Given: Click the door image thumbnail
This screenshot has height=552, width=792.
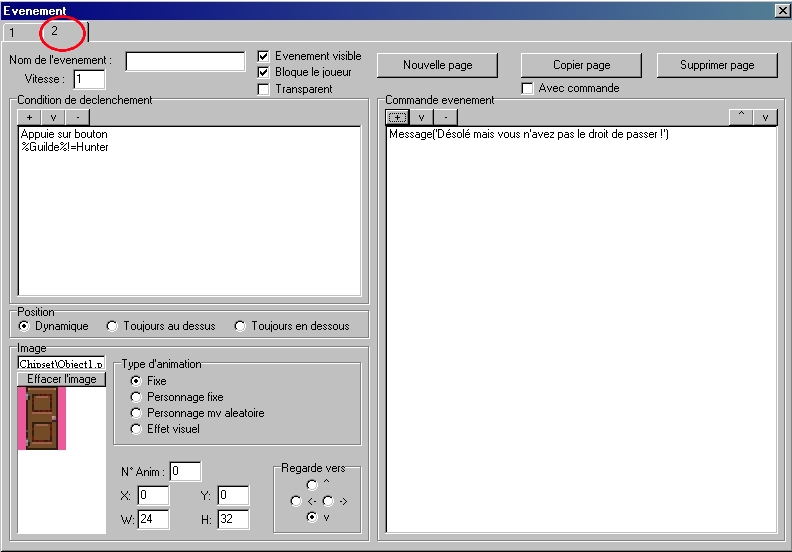Looking at the screenshot, I should pos(43,418).
